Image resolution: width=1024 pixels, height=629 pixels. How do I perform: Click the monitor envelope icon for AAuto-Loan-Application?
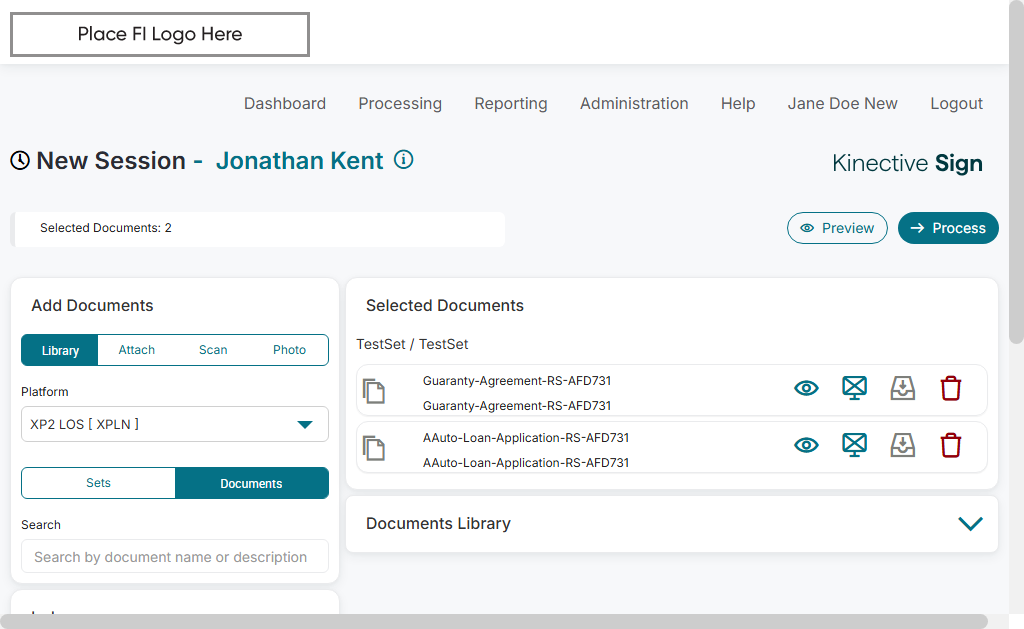pyautogui.click(x=854, y=445)
